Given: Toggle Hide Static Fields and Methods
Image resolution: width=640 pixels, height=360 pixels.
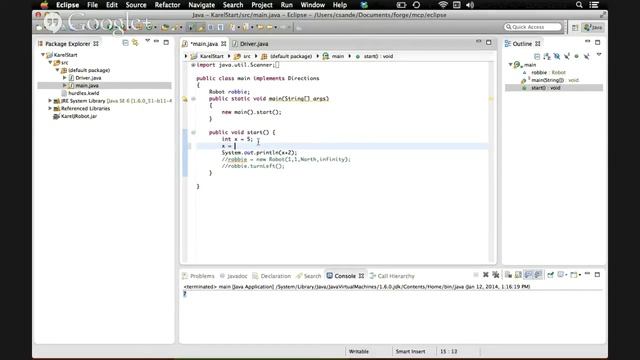Looking at the screenshot, I should pos(567,56).
